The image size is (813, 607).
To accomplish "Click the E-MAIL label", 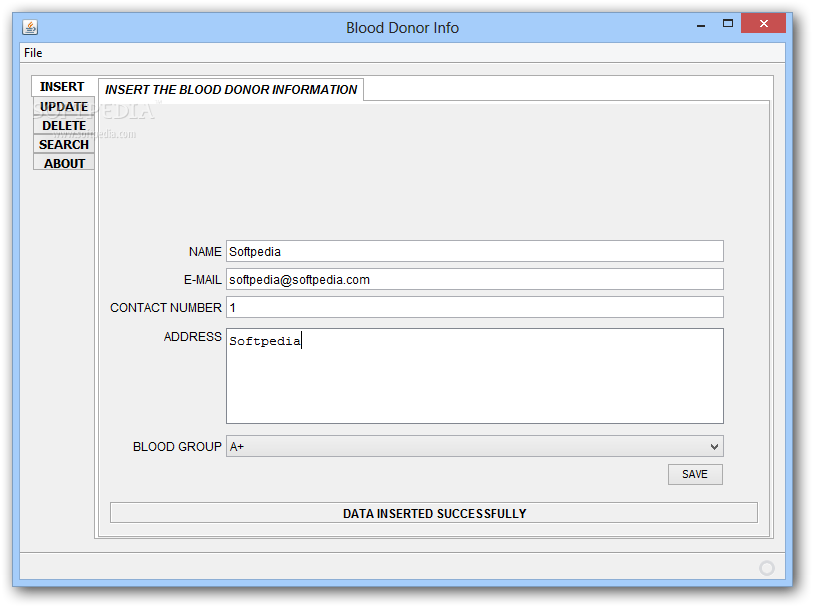I will click(203, 280).
